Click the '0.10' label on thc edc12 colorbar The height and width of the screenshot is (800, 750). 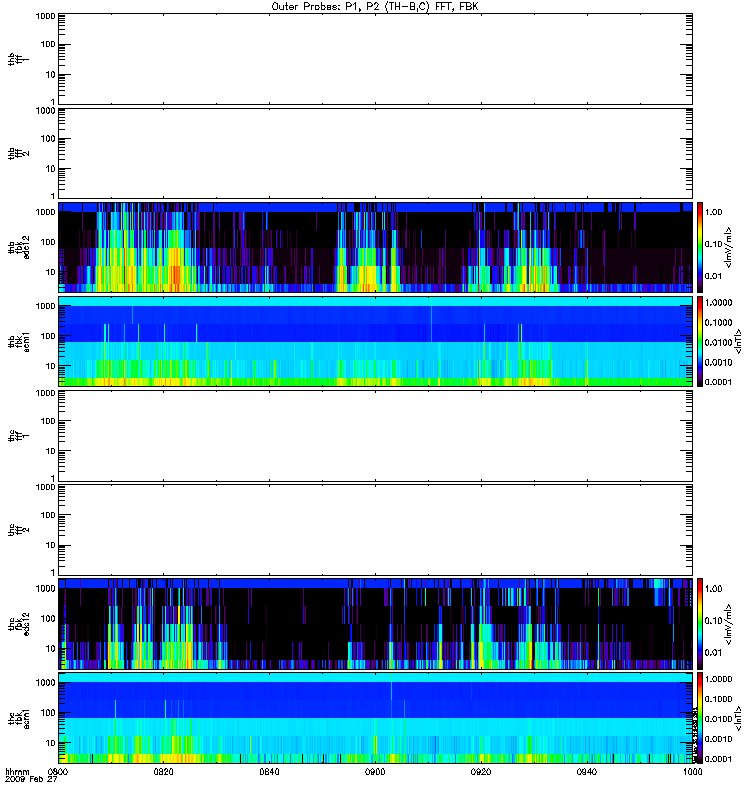[x=713, y=620]
